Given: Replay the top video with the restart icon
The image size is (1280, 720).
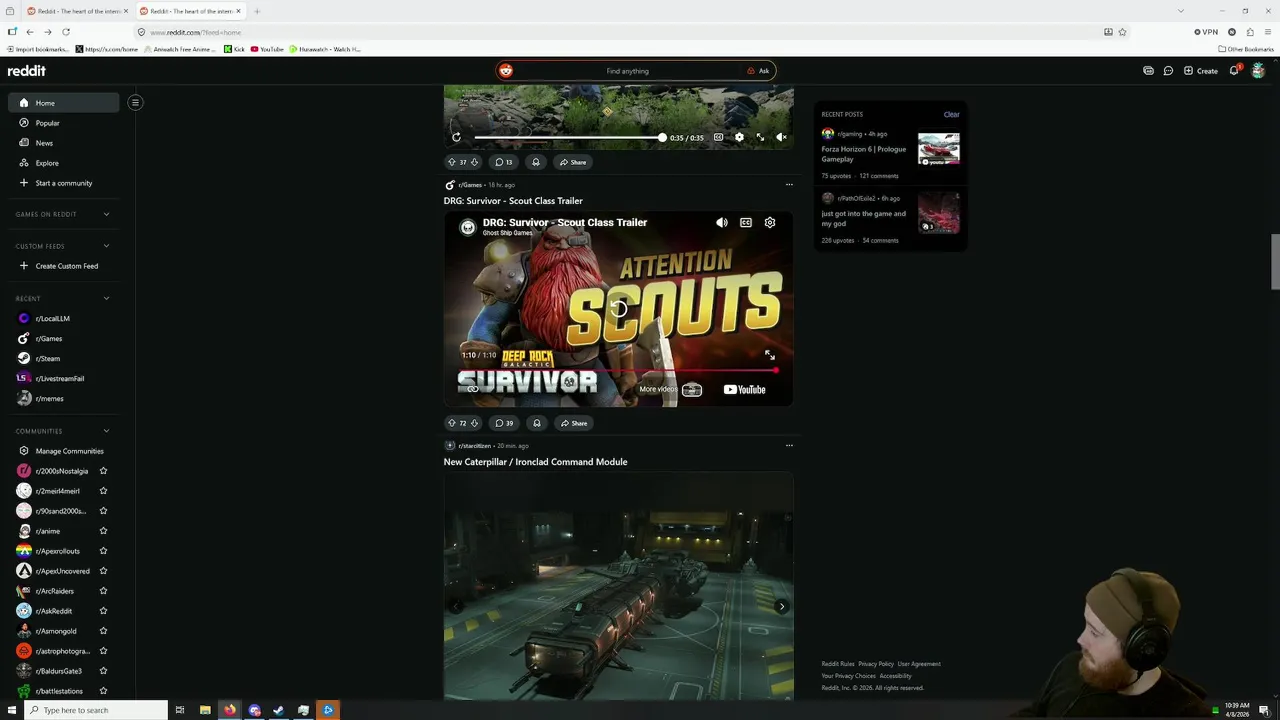Looking at the screenshot, I should pos(456,137).
